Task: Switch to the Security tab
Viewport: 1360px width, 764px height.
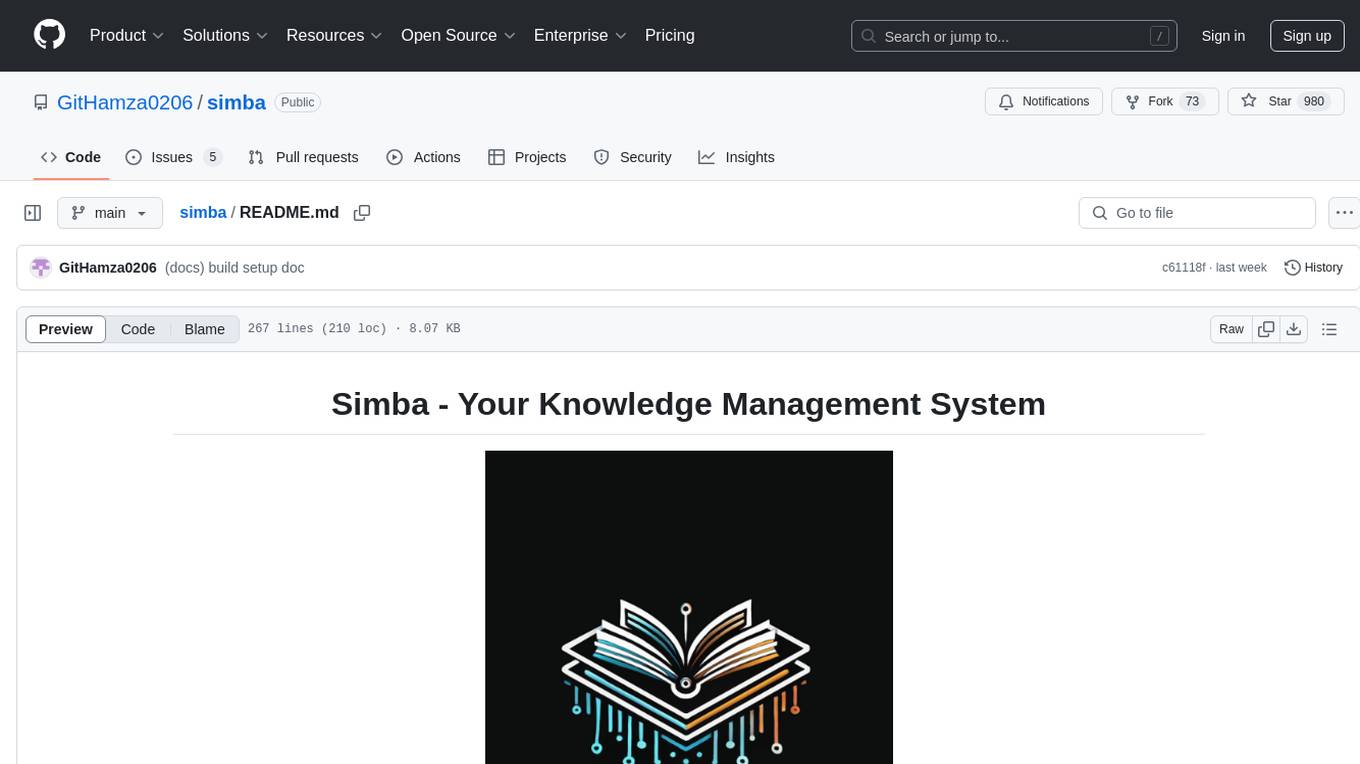Action: pyautogui.click(x=632, y=157)
